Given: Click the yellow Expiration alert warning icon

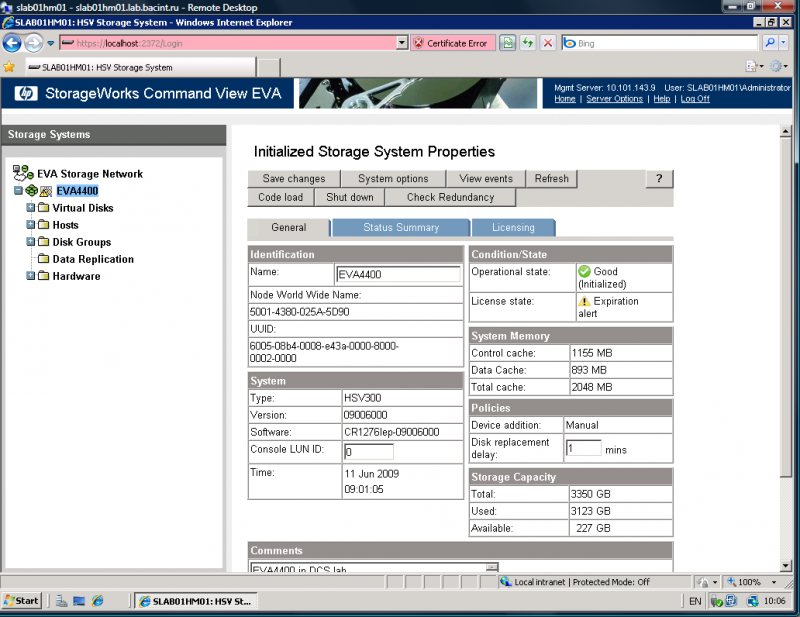Looking at the screenshot, I should point(585,301).
